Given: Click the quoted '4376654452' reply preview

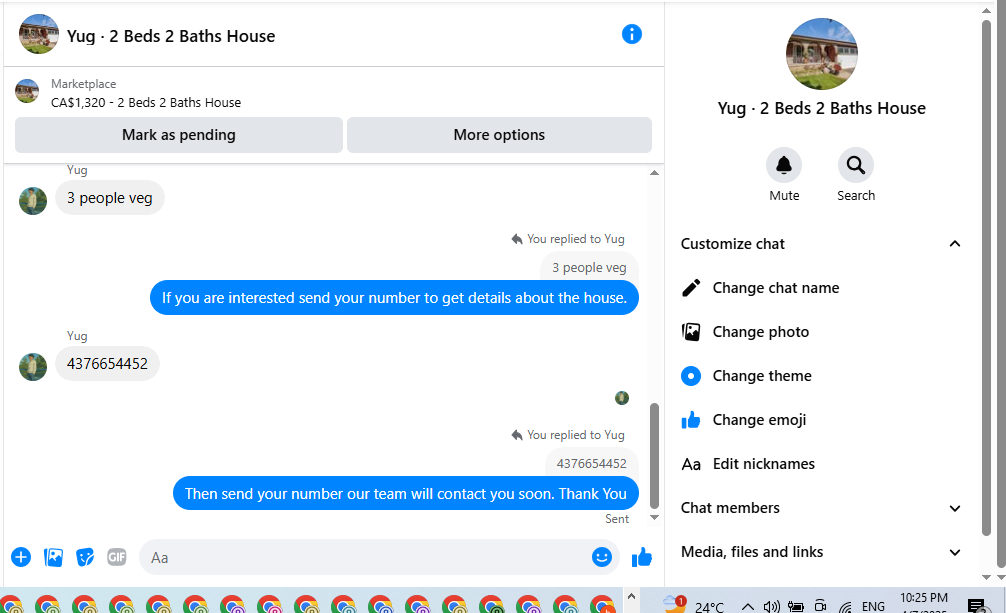Looking at the screenshot, I should (x=592, y=463).
